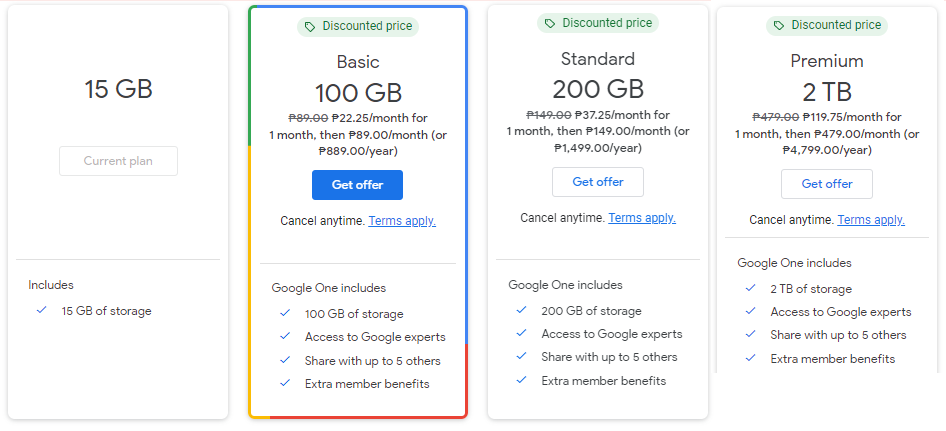Click the Premium Discounted price badge
Screen dimensions: 946x431
pos(827,25)
